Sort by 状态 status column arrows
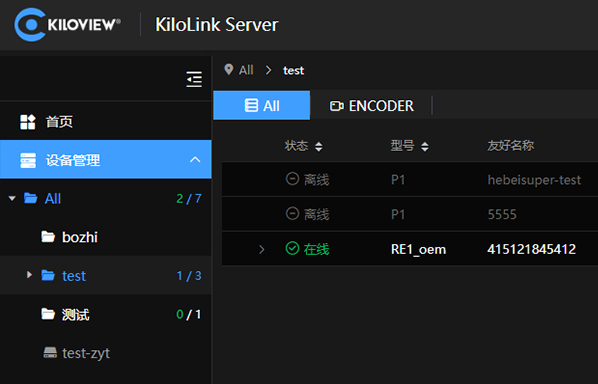The height and width of the screenshot is (384, 598). point(318,146)
